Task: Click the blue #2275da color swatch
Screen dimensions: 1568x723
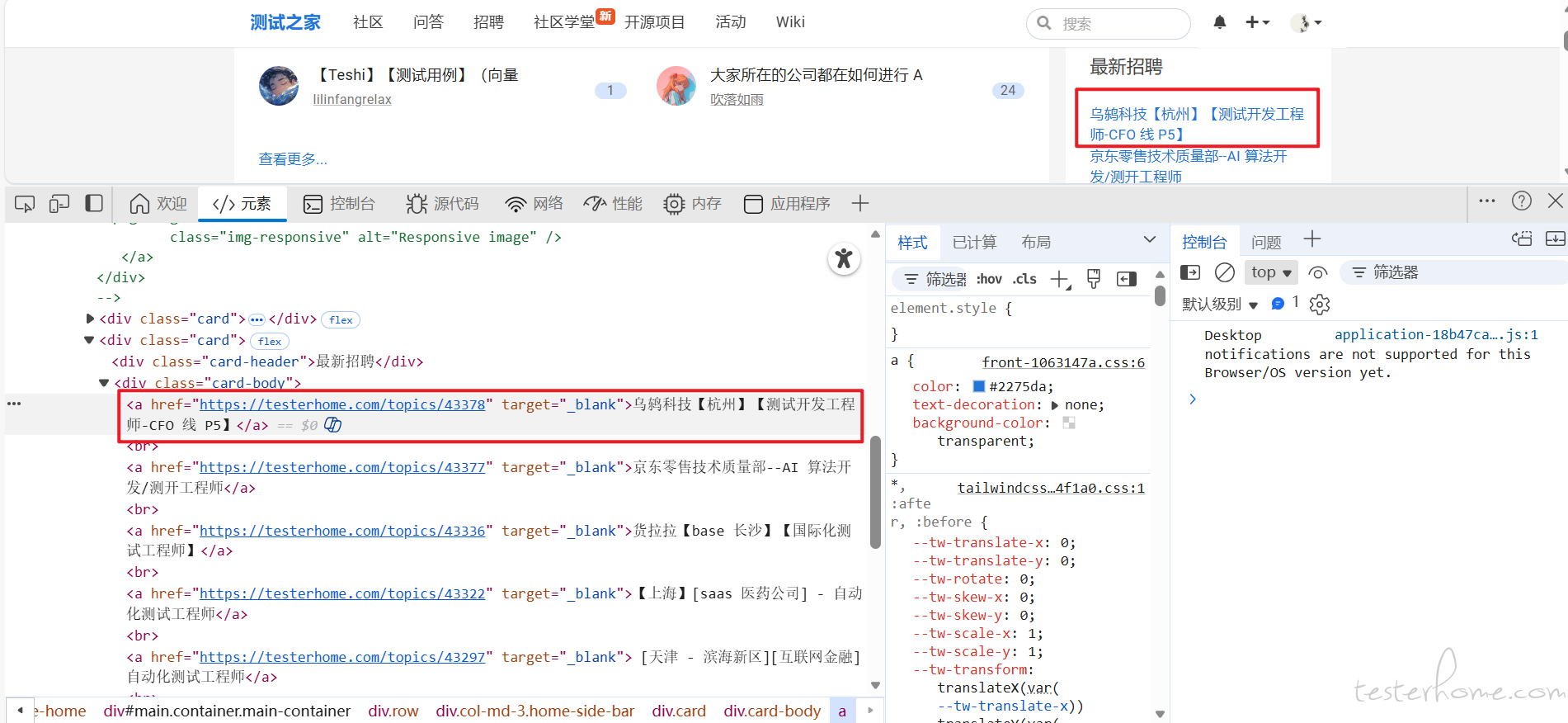Action: click(x=979, y=386)
